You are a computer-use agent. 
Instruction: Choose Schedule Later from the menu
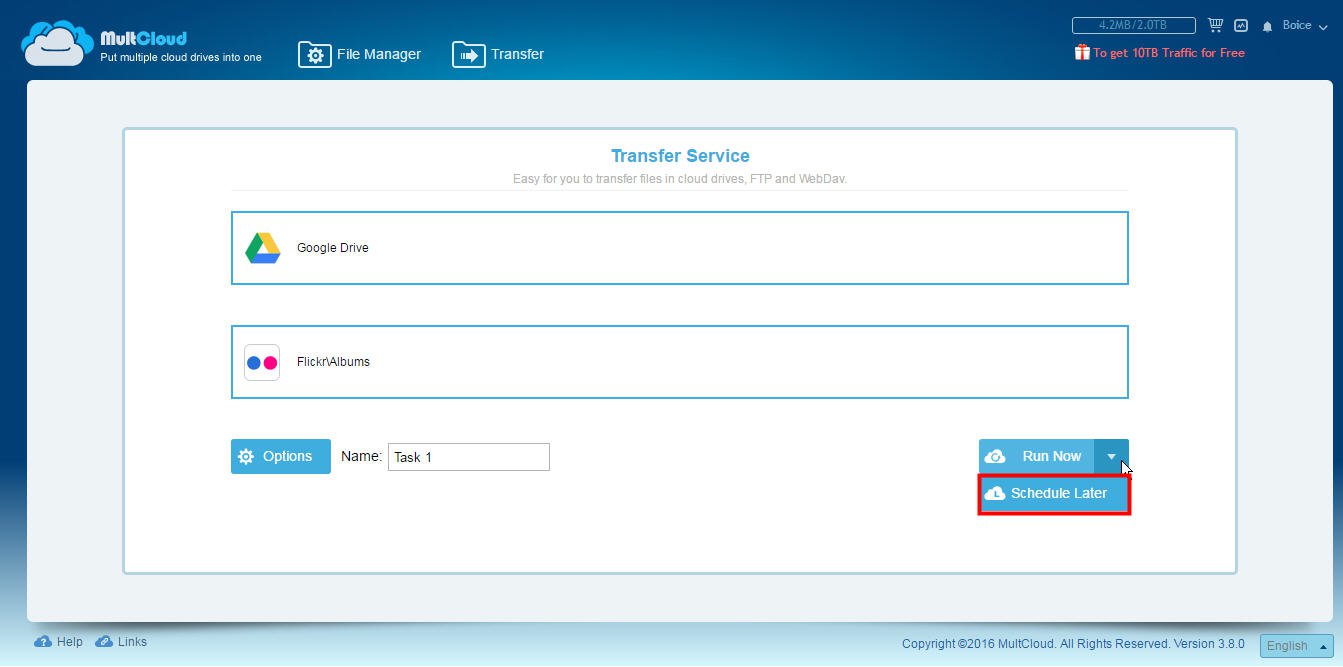coord(1054,494)
